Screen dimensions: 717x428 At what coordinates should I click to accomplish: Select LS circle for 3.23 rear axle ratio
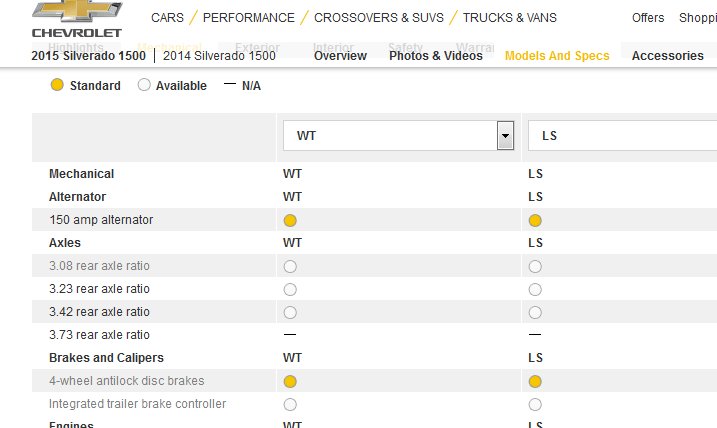coord(535,289)
